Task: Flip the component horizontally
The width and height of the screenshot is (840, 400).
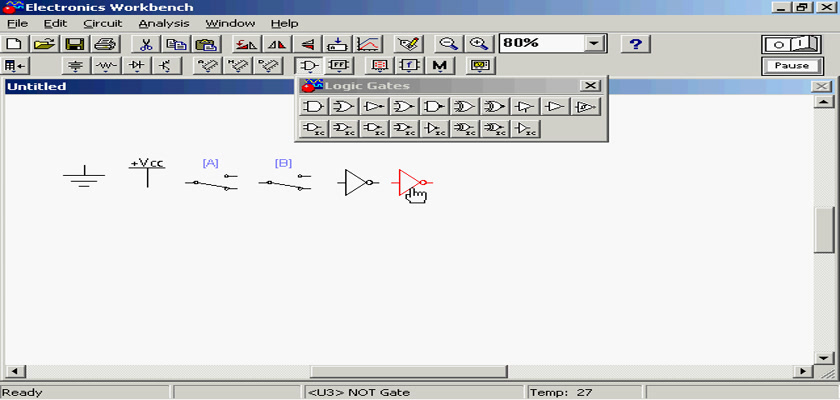Action: click(x=277, y=44)
